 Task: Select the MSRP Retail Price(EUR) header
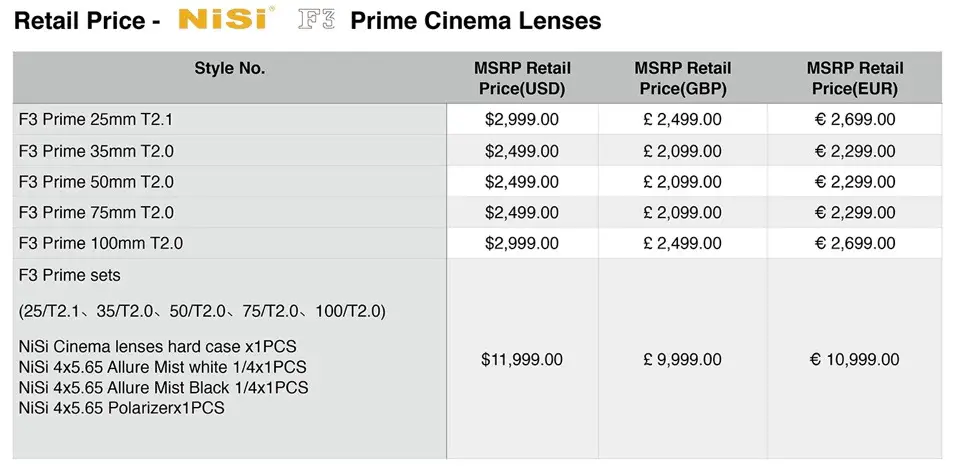(855, 78)
